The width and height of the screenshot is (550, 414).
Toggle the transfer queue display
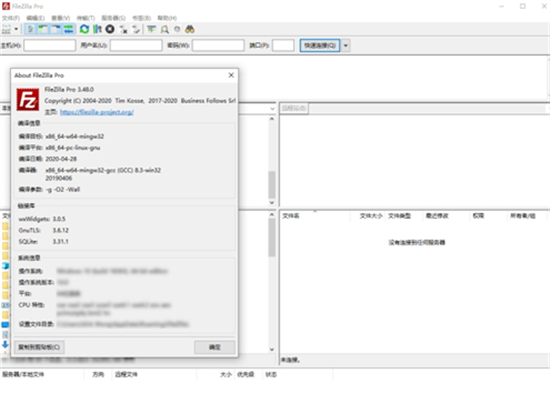coord(69,29)
